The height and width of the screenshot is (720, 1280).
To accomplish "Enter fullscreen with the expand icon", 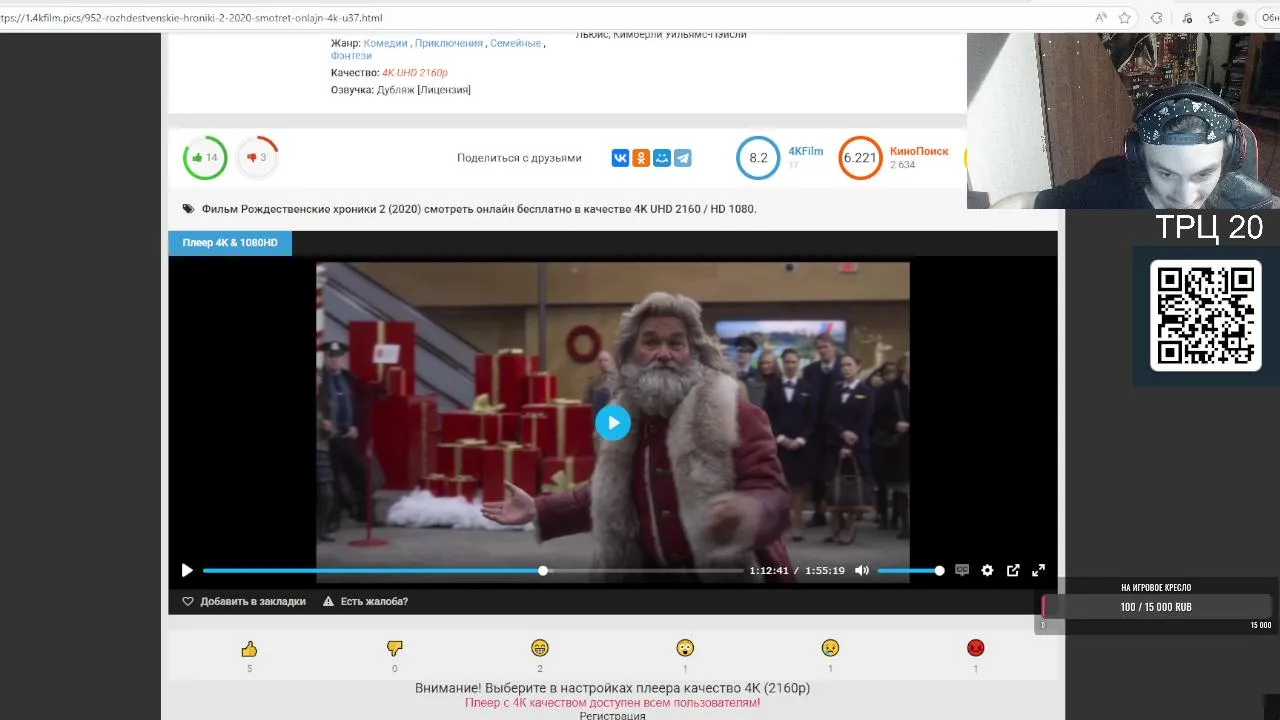I will pos(1038,570).
